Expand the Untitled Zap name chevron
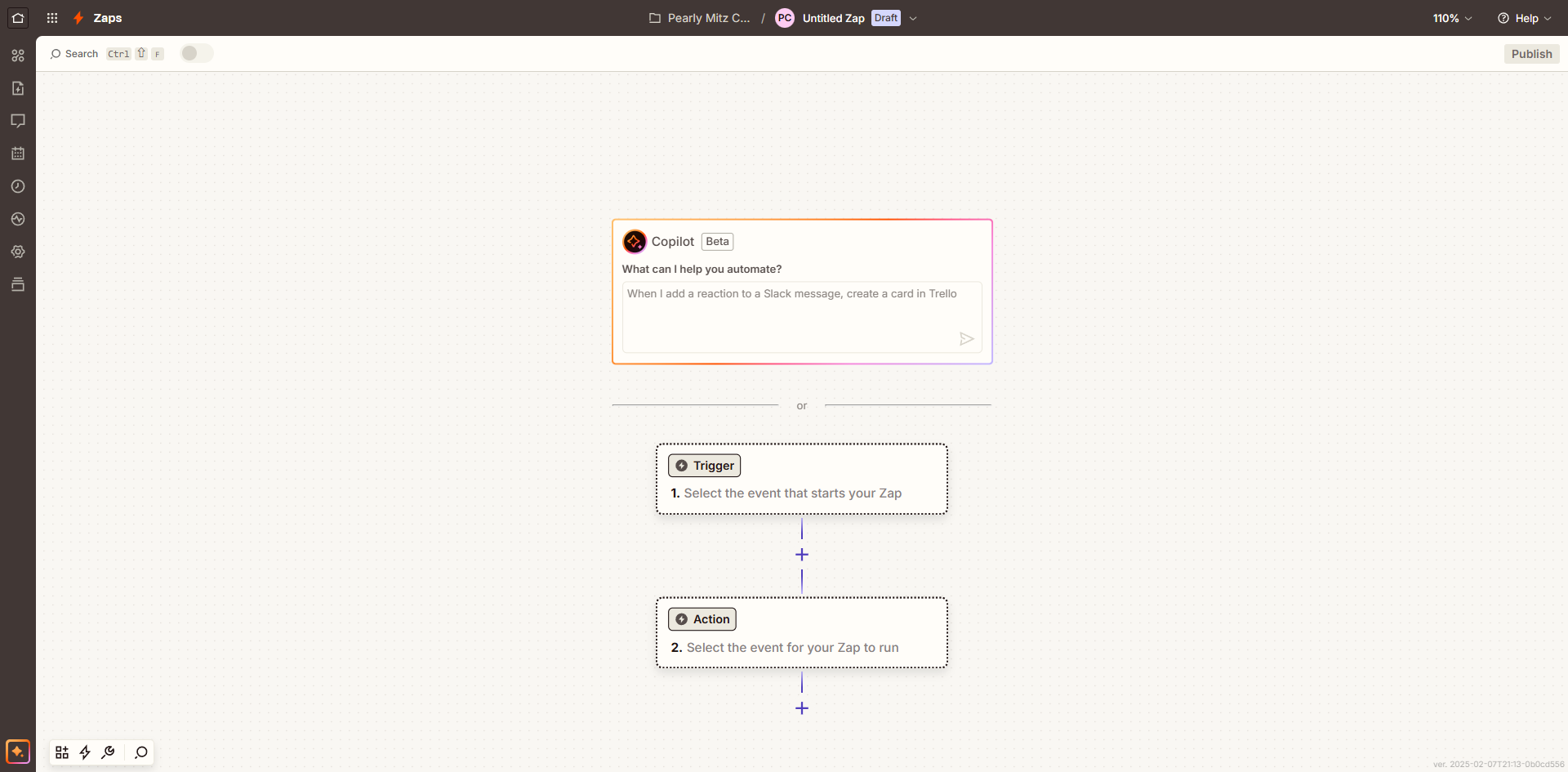 coord(913,18)
